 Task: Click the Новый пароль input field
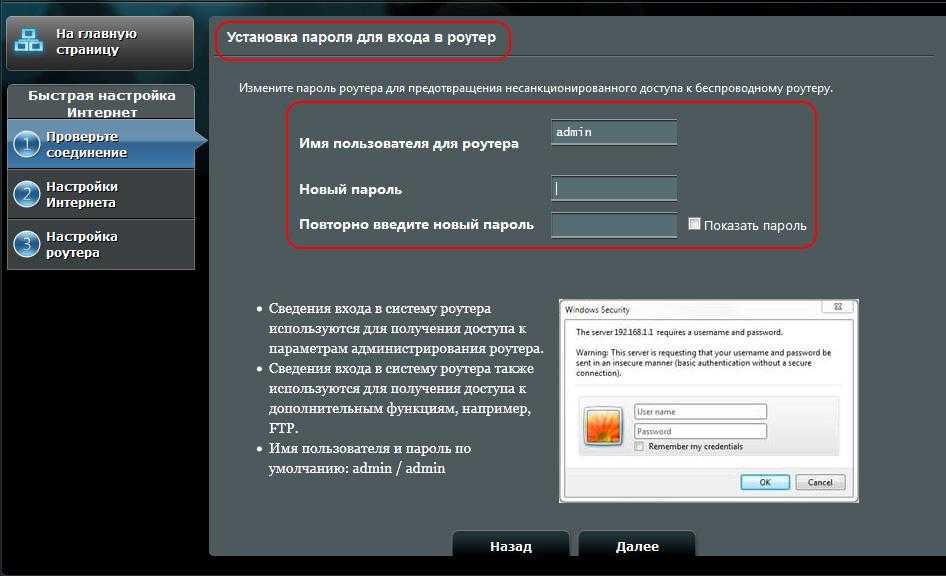[x=613, y=188]
